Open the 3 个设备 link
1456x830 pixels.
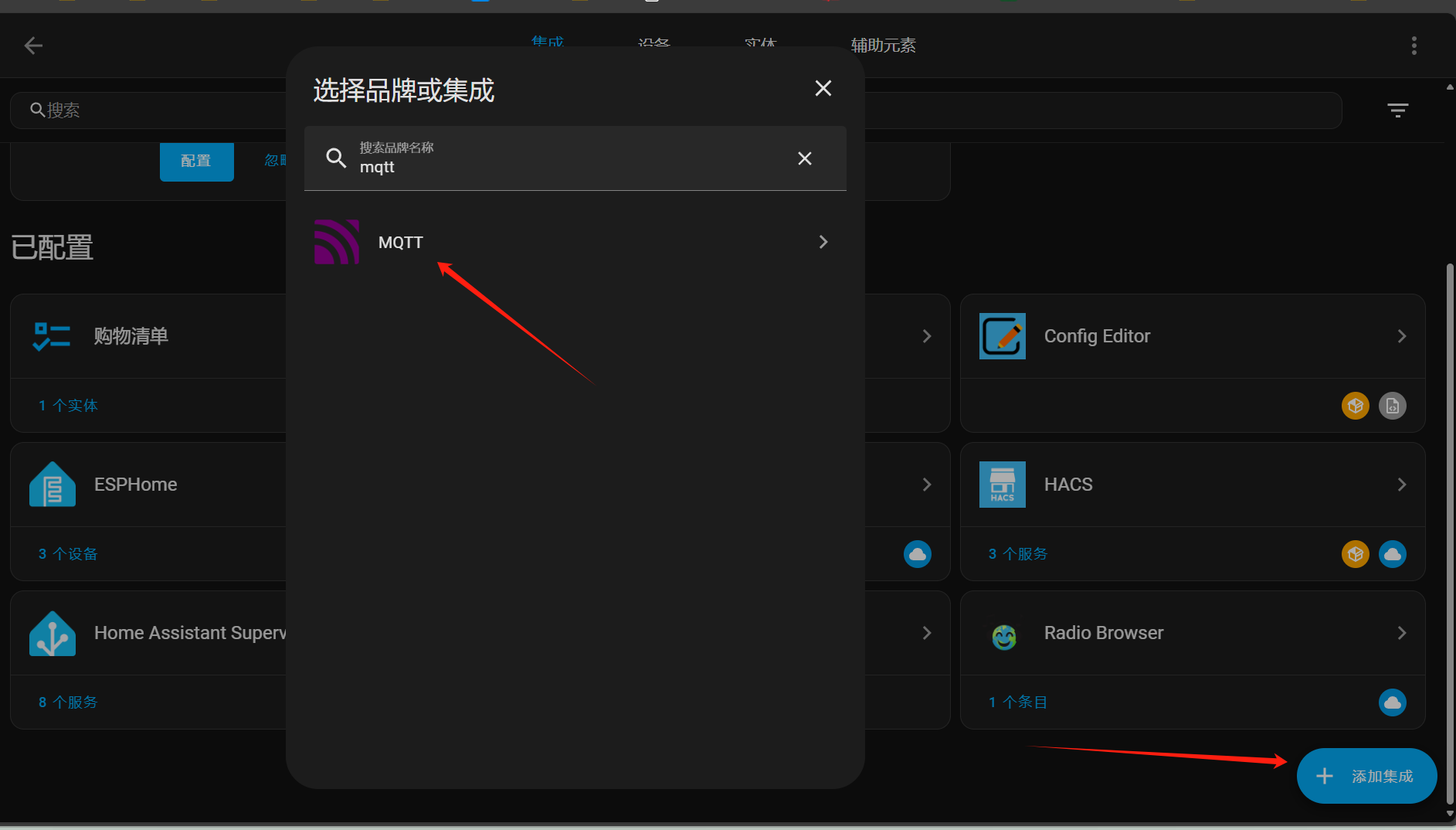[68, 554]
